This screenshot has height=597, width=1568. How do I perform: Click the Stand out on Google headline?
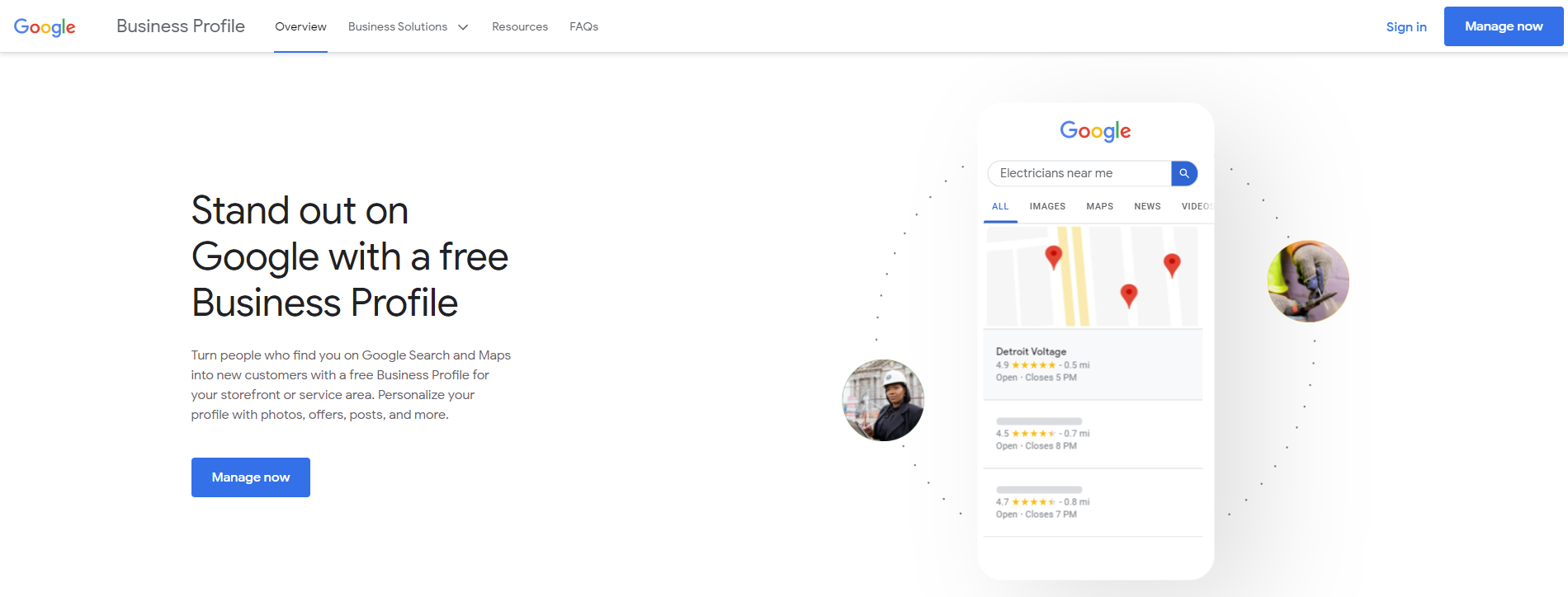pyautogui.click(x=350, y=256)
